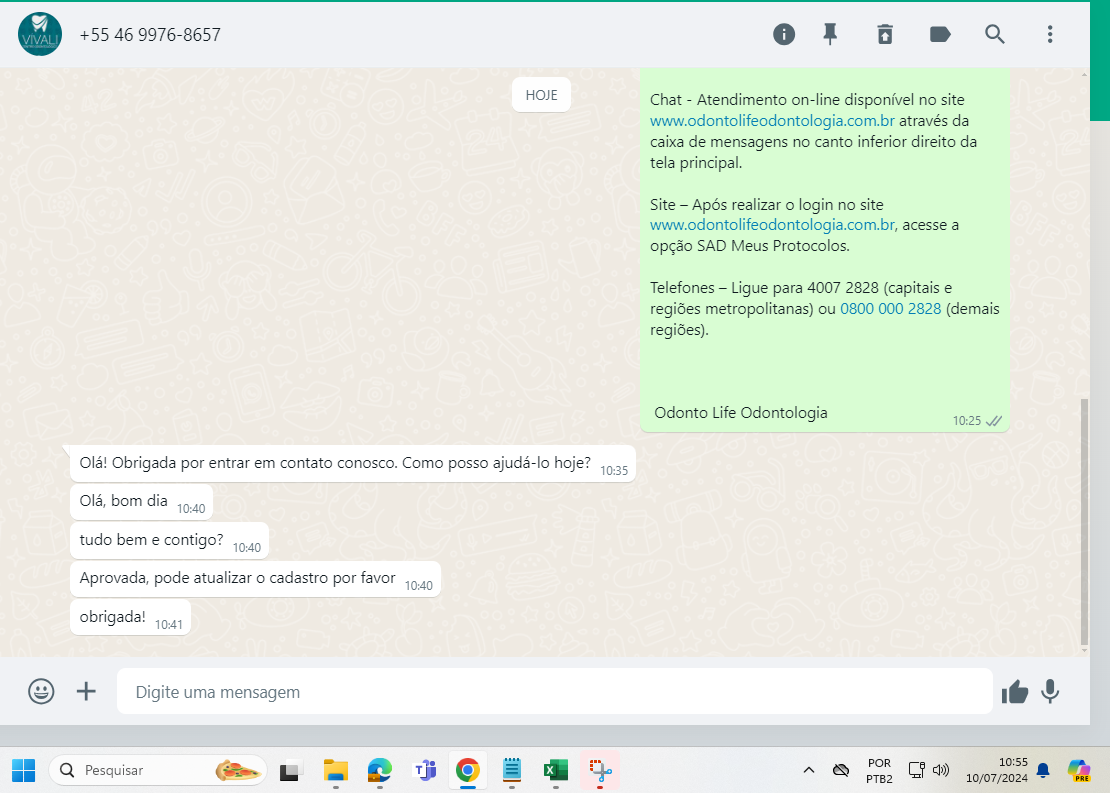This screenshot has height=793, width=1110.
Task: Click 'Odonto Life Odontologia' signature text
Action: pos(740,413)
